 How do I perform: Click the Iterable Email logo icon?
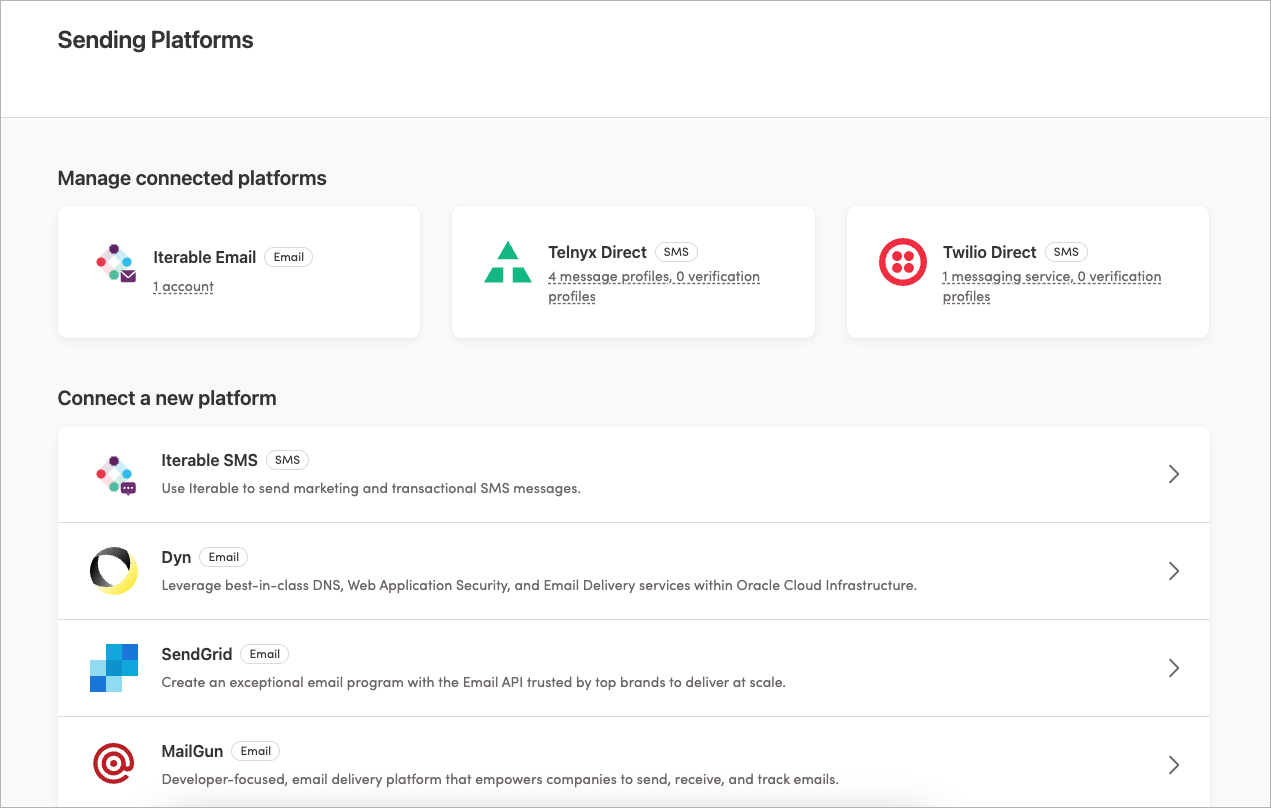tap(116, 264)
